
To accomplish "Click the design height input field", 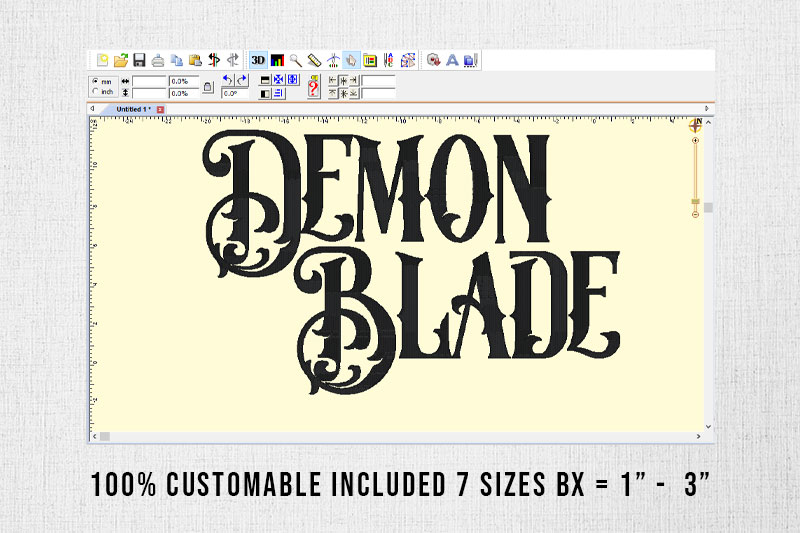I will pyautogui.click(x=149, y=93).
